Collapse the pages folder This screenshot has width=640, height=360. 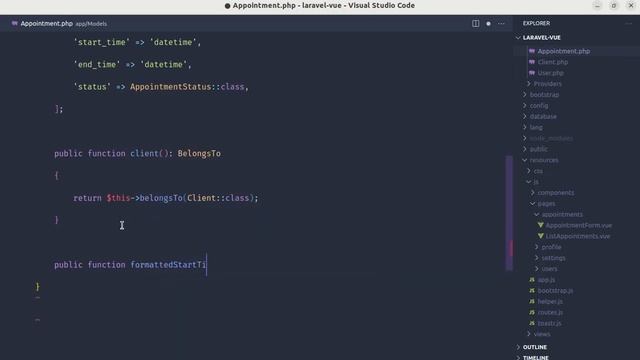click(533, 203)
